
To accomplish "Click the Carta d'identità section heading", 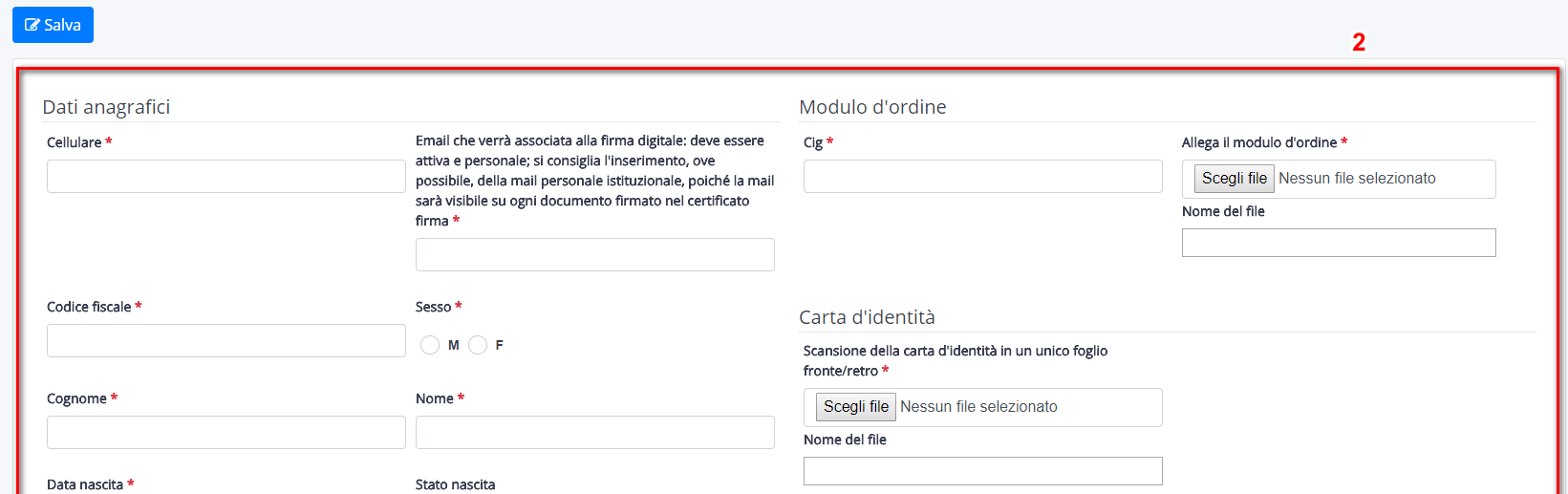I will point(867,317).
